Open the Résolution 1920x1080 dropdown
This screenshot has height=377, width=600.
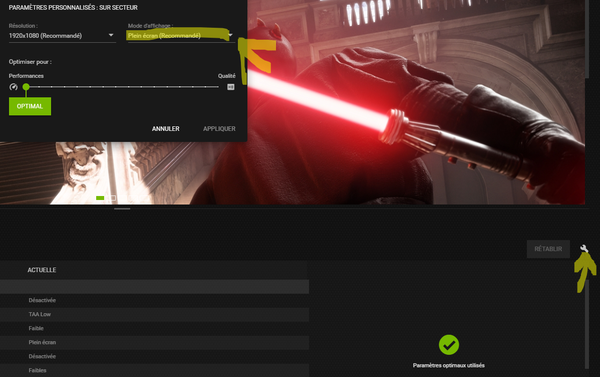pyautogui.click(x=62, y=36)
